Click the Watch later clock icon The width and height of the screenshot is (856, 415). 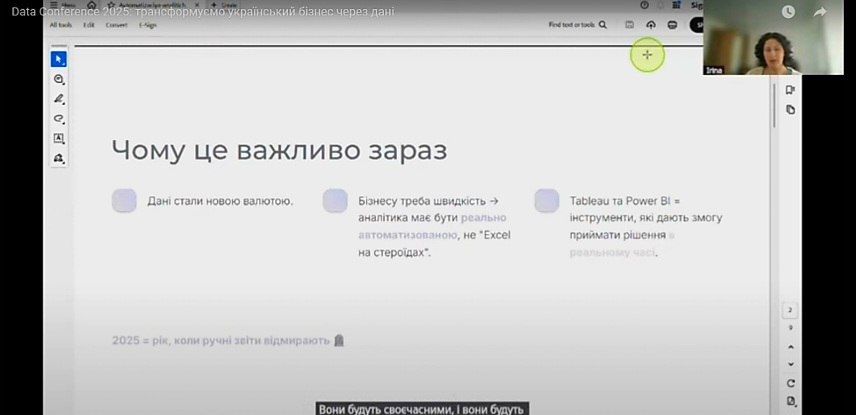[788, 12]
